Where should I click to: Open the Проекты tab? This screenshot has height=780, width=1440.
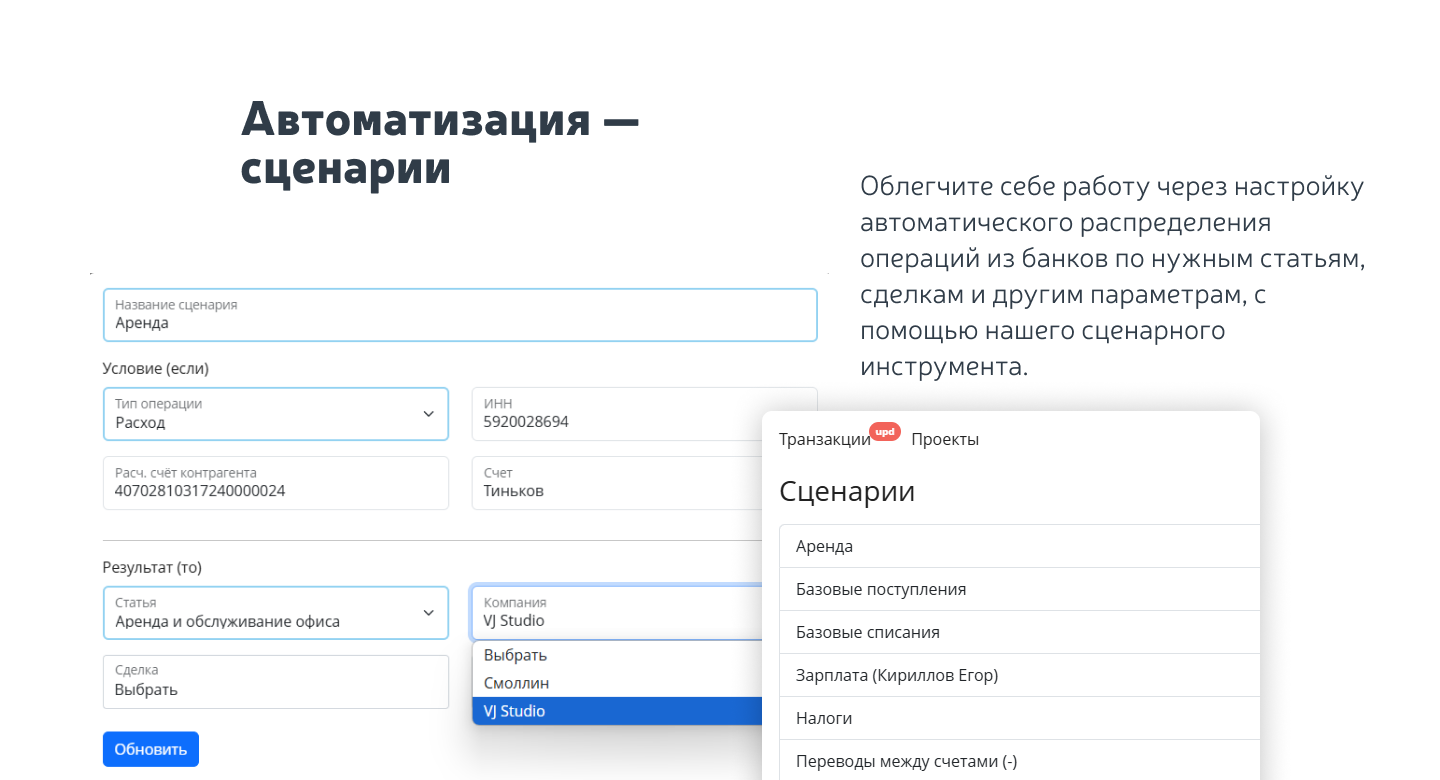[x=945, y=440]
